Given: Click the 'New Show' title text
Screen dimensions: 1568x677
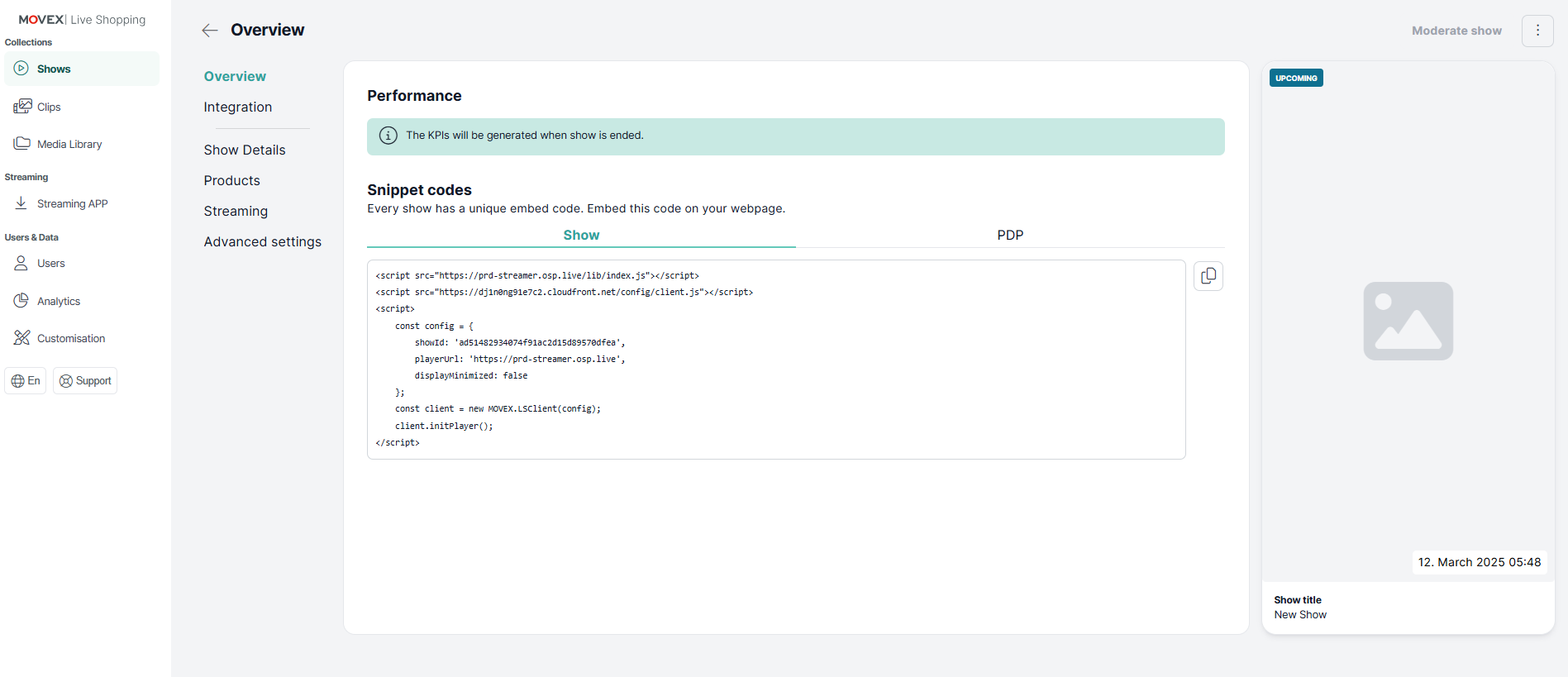Looking at the screenshot, I should pos(1300,615).
